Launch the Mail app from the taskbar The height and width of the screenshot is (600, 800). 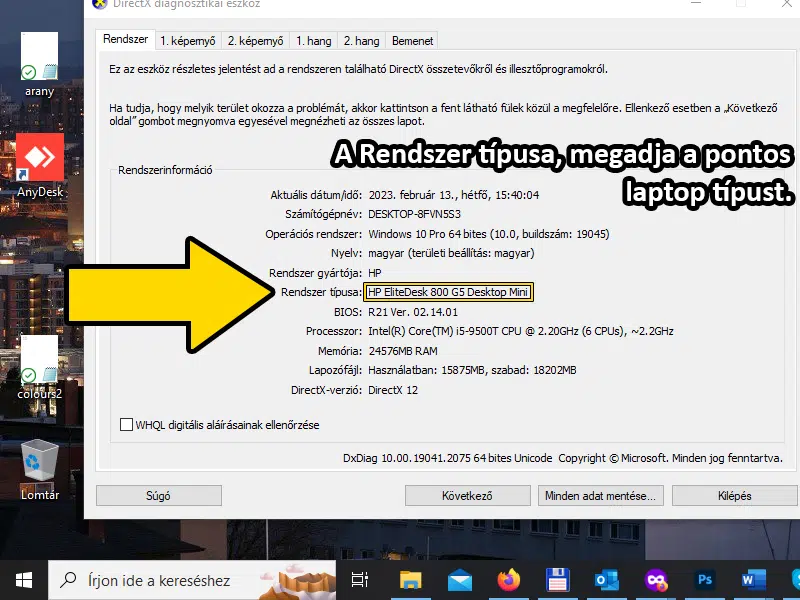pos(460,580)
